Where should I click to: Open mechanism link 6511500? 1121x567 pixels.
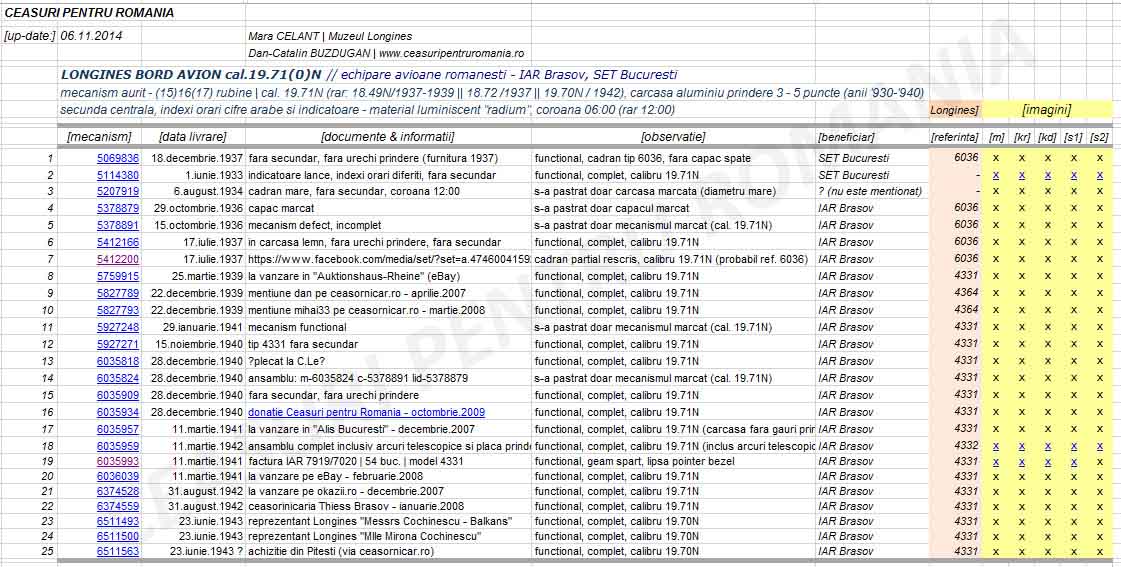pyautogui.click(x=118, y=536)
